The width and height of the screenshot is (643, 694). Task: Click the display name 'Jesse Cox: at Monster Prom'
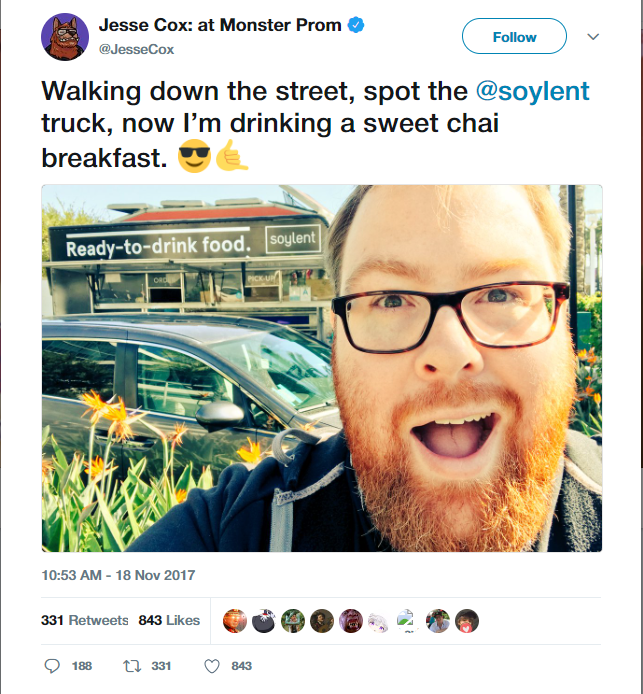point(219,25)
